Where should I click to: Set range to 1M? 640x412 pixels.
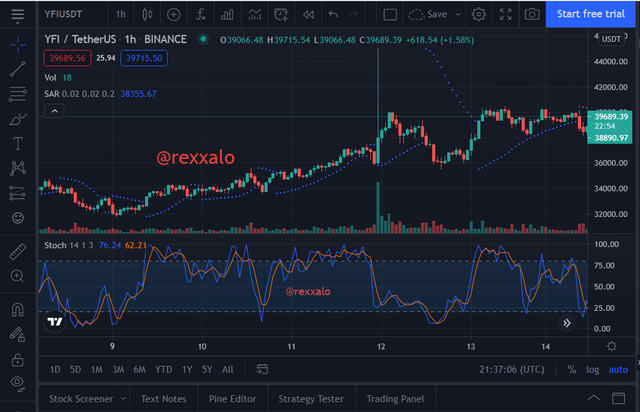coord(96,370)
